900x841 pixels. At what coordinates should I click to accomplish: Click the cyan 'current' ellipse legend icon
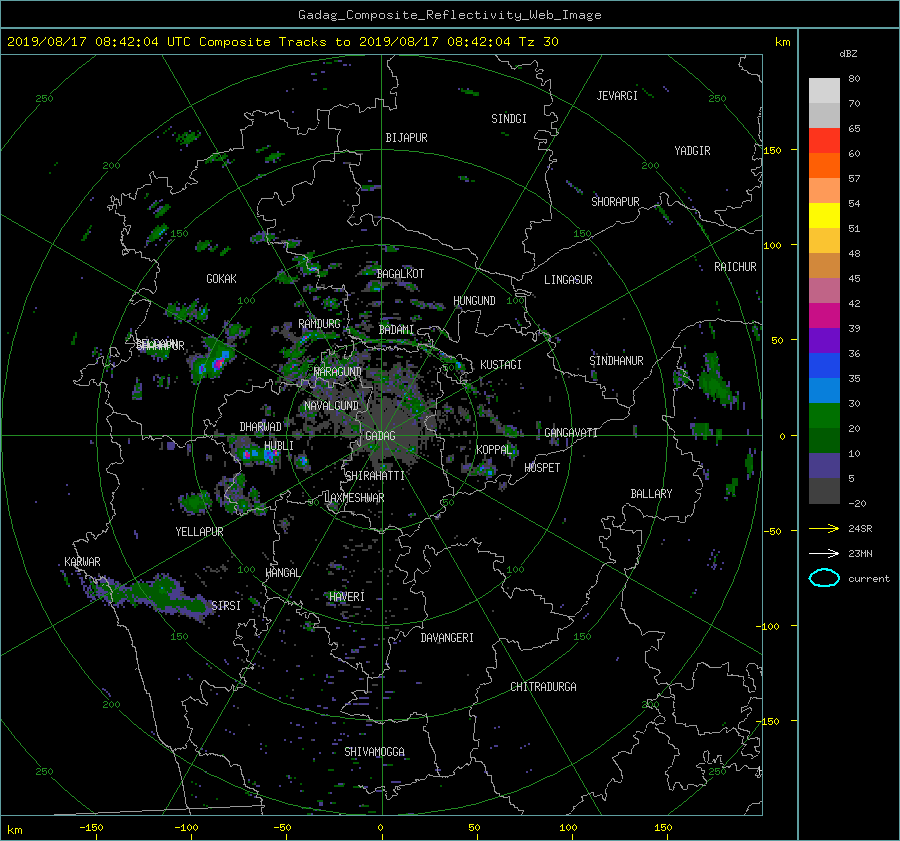[824, 578]
